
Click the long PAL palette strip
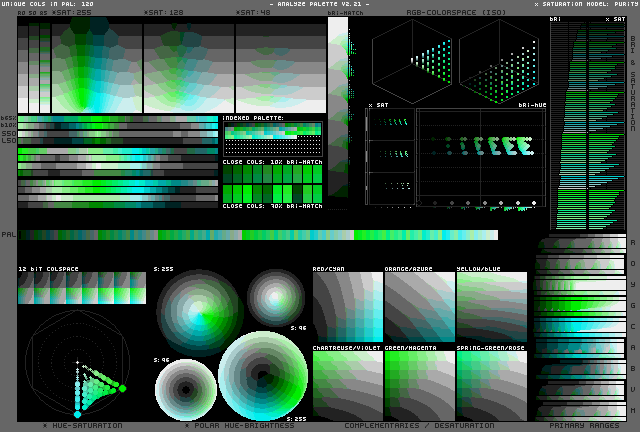[x=258, y=235]
